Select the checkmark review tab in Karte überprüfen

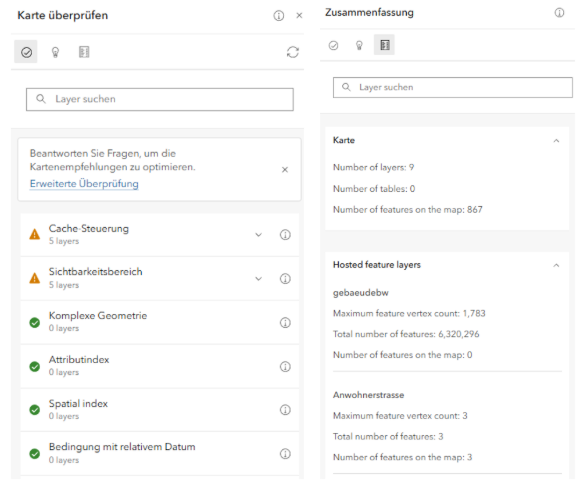coord(26,52)
